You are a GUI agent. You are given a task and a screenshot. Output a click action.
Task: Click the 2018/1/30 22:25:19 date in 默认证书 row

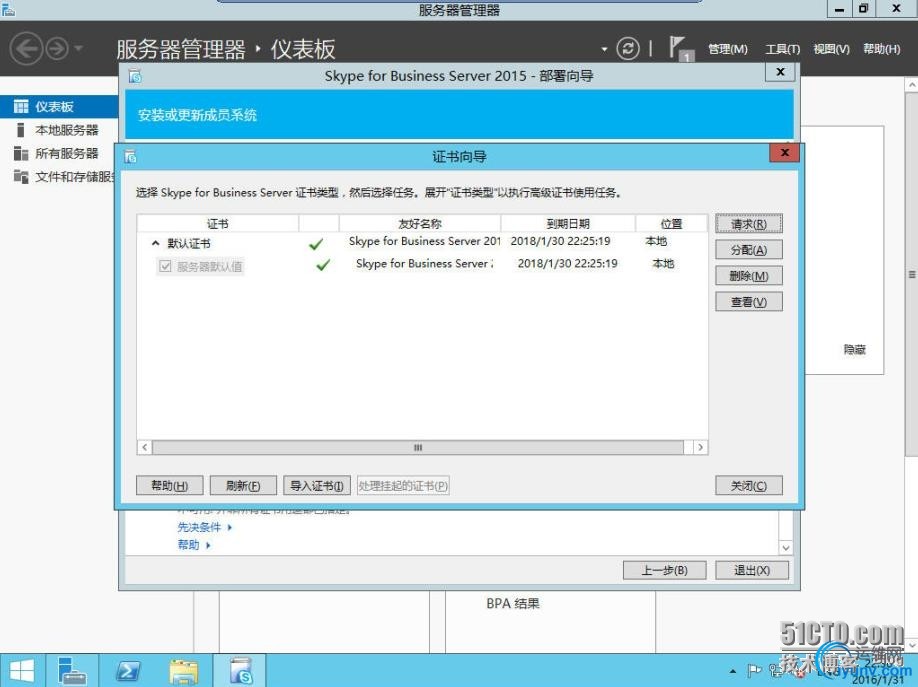[x=560, y=241]
